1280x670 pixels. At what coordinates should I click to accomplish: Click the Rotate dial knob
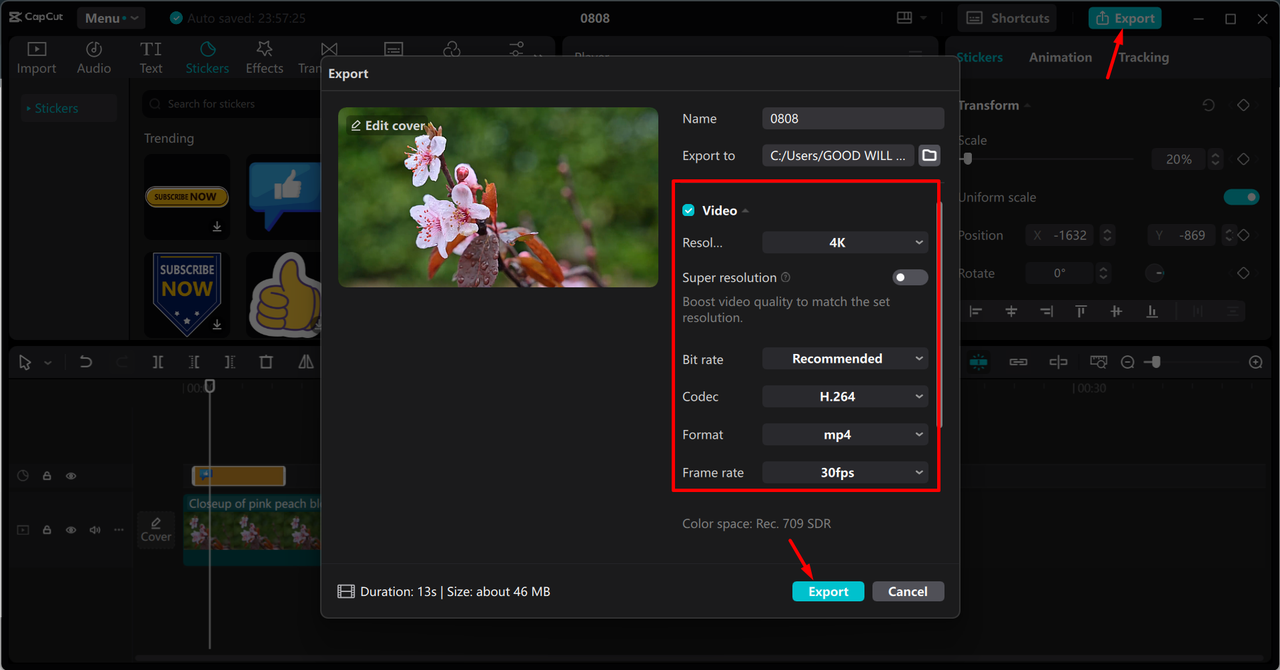[x=1154, y=273]
